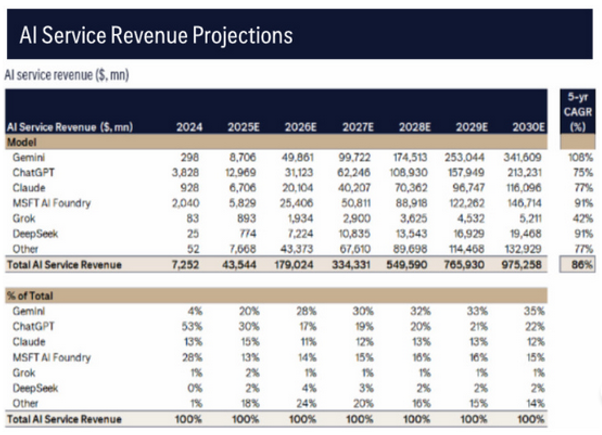Image resolution: width=602 pixels, height=435 pixels.
Task: Click the AI service revenue ($, mn) subtitle
Action: click(x=66, y=75)
